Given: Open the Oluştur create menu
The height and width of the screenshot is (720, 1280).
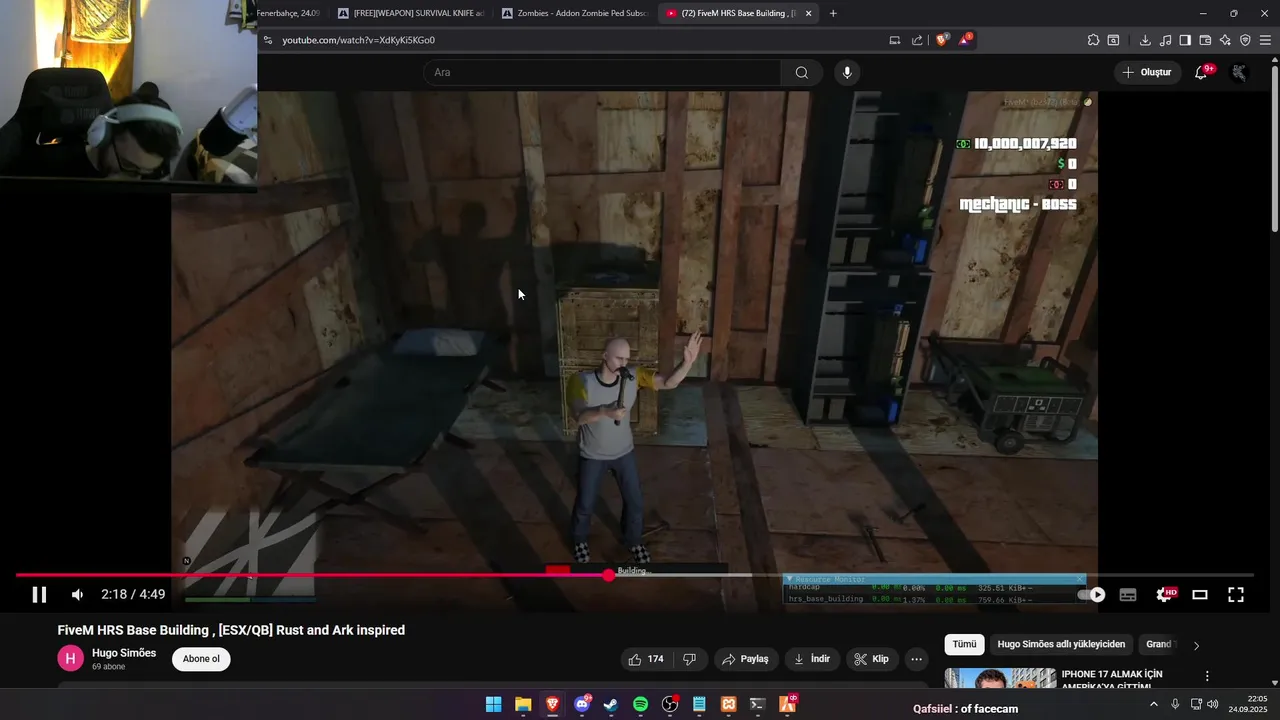Looking at the screenshot, I should click(x=1146, y=72).
